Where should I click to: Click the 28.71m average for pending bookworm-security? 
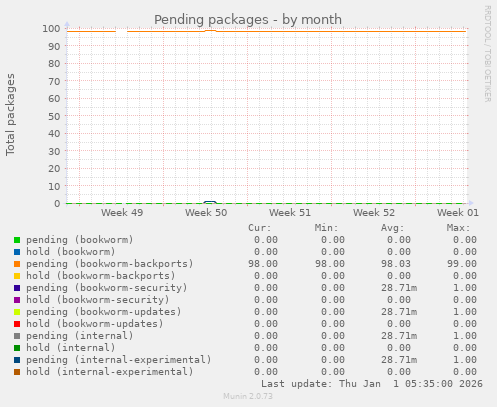pos(399,288)
